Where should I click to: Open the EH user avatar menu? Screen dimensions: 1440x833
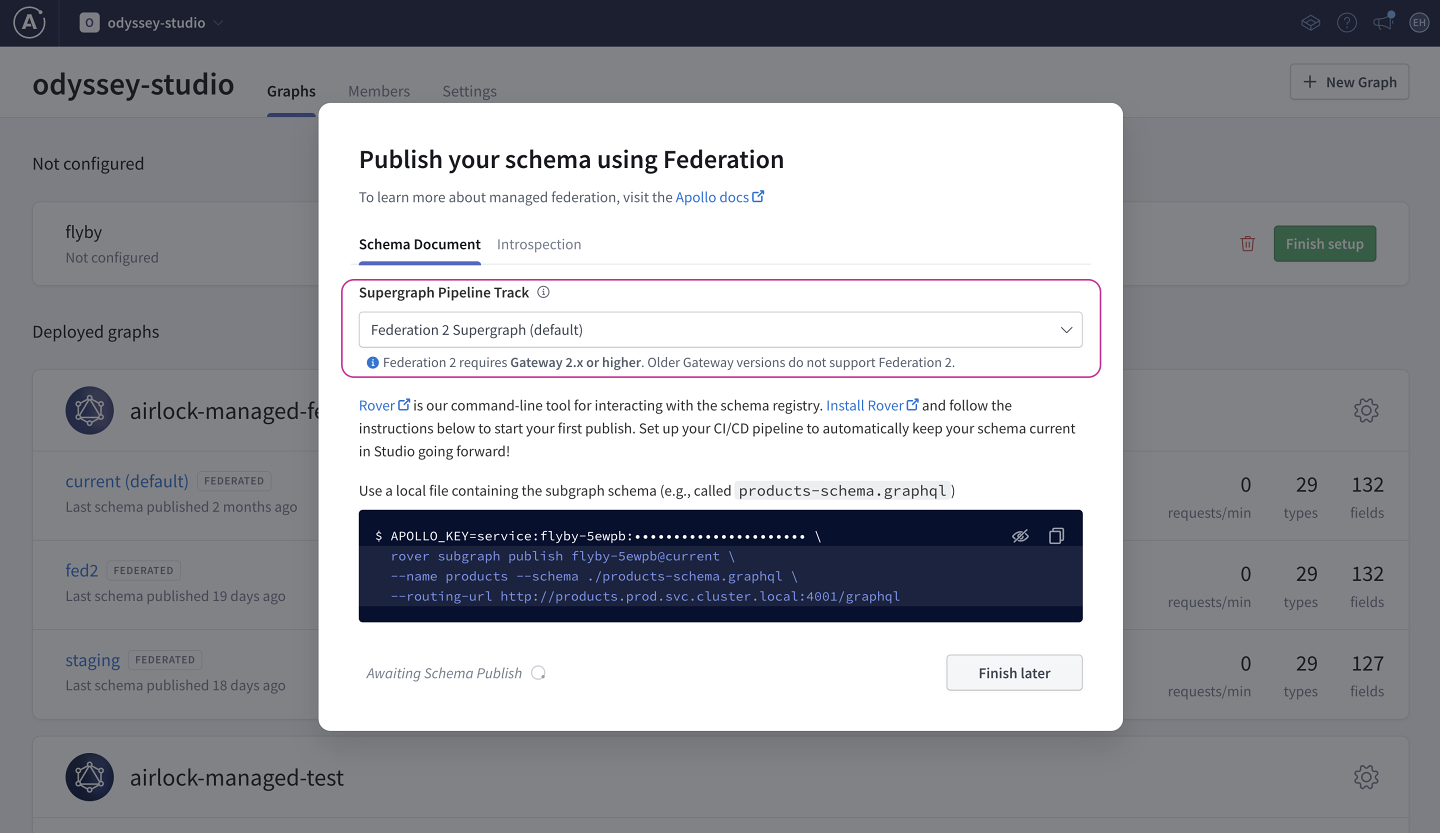pos(1419,22)
